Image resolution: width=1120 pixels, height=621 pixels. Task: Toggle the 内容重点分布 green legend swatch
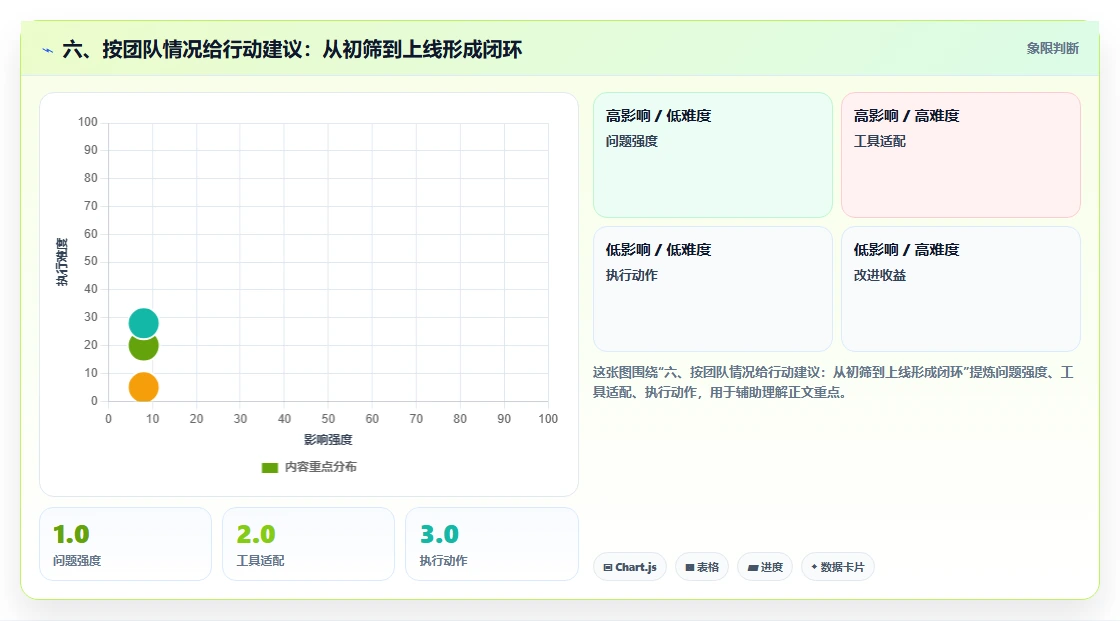[x=269, y=467]
